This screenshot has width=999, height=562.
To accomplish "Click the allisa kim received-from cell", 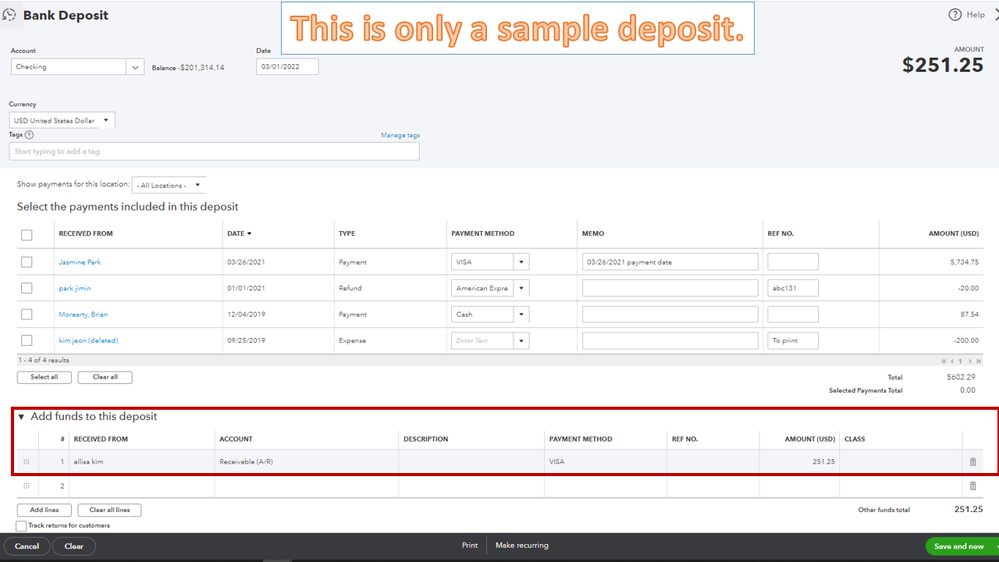I will pyautogui.click(x=142, y=462).
